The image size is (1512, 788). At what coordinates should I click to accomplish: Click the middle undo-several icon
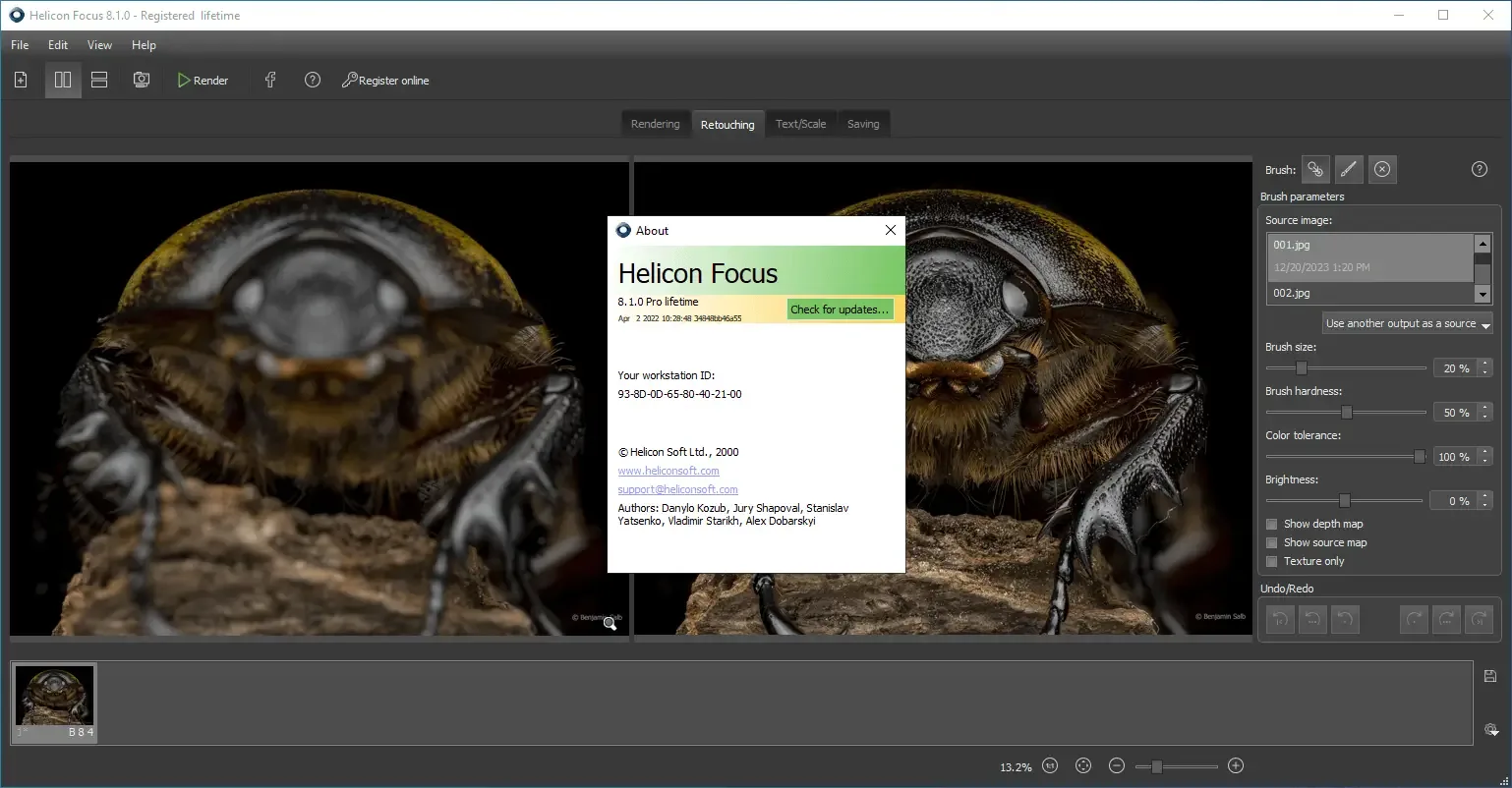tap(1313, 619)
